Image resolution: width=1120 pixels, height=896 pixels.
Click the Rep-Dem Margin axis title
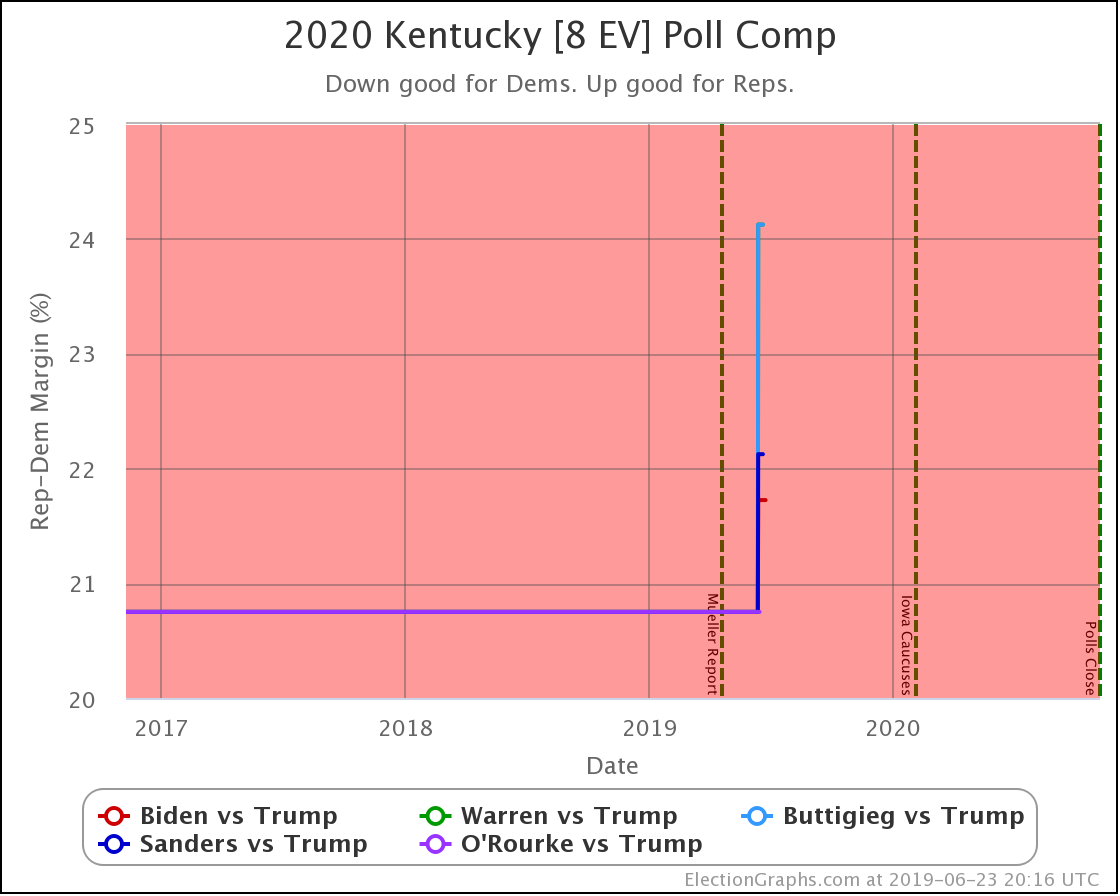click(x=40, y=412)
